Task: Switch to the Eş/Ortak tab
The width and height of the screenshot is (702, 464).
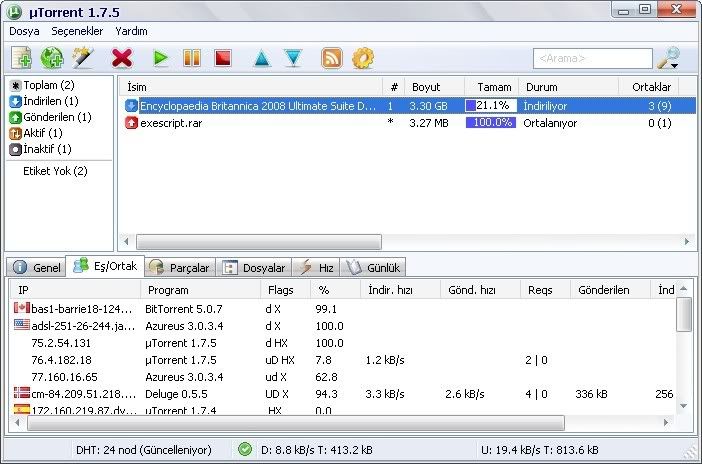Action: tap(105, 266)
